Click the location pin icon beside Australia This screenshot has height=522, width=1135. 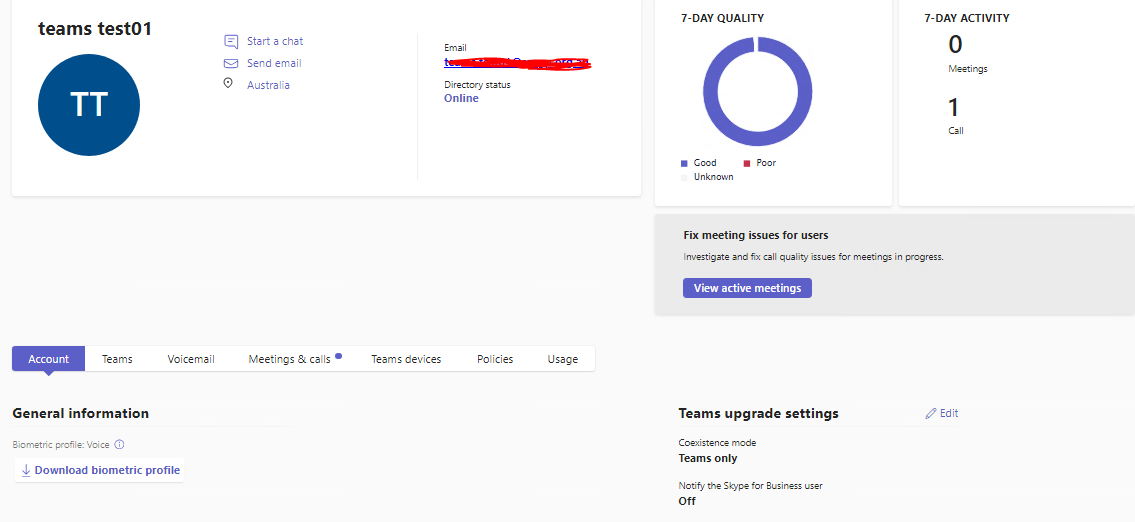point(228,84)
